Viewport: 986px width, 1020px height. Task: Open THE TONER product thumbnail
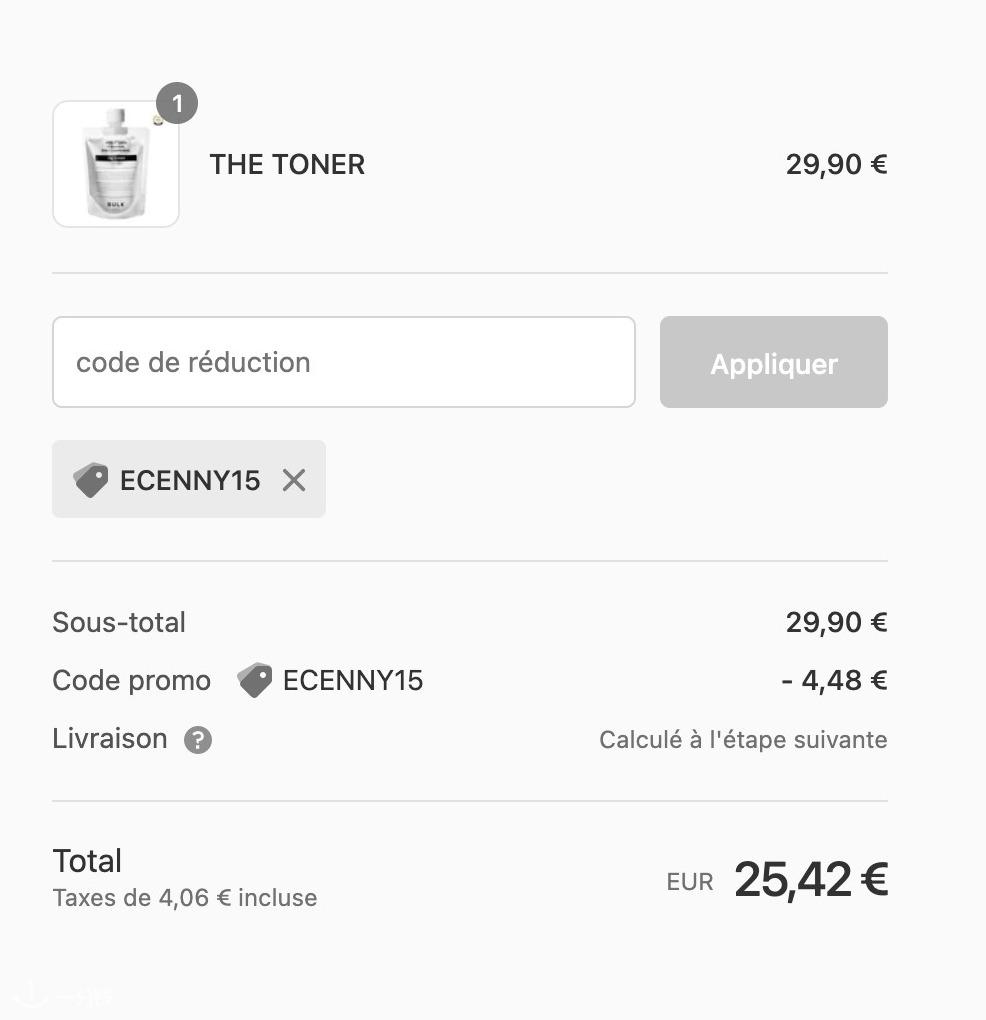[x=116, y=164]
